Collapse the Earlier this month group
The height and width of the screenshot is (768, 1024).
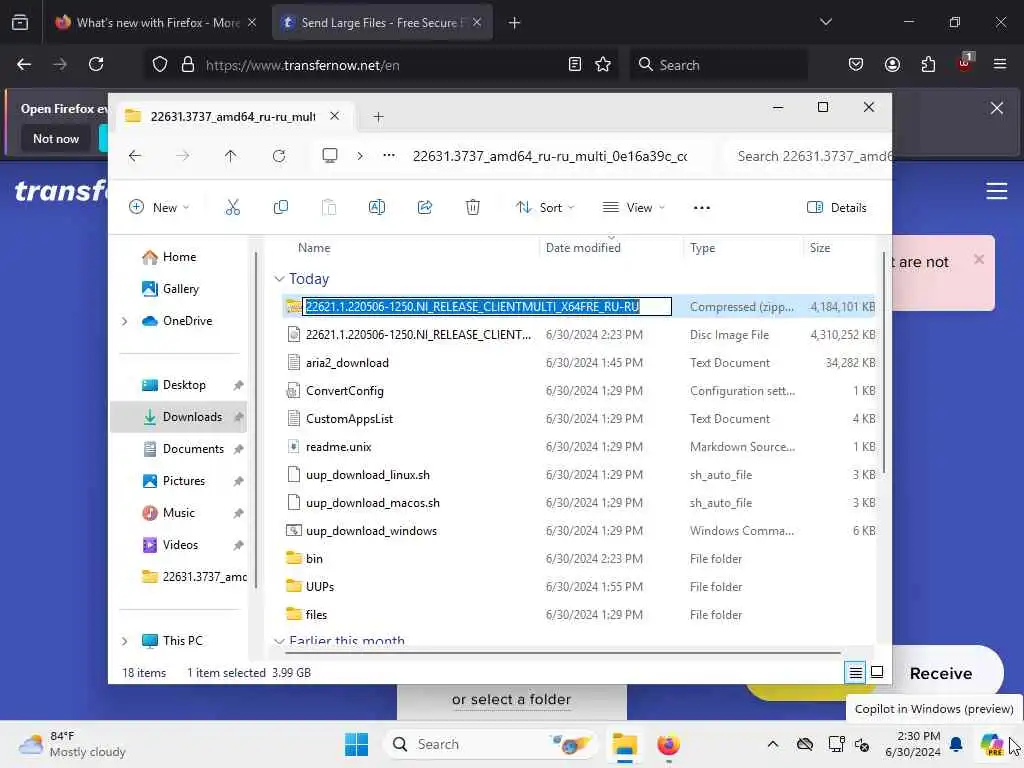[x=280, y=641]
